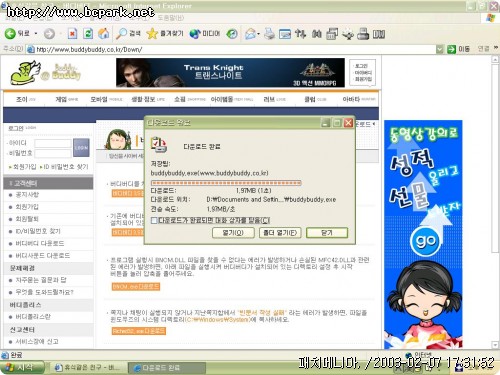
Task: Open the 쇼핑 navigation tab
Action: pos(190,99)
